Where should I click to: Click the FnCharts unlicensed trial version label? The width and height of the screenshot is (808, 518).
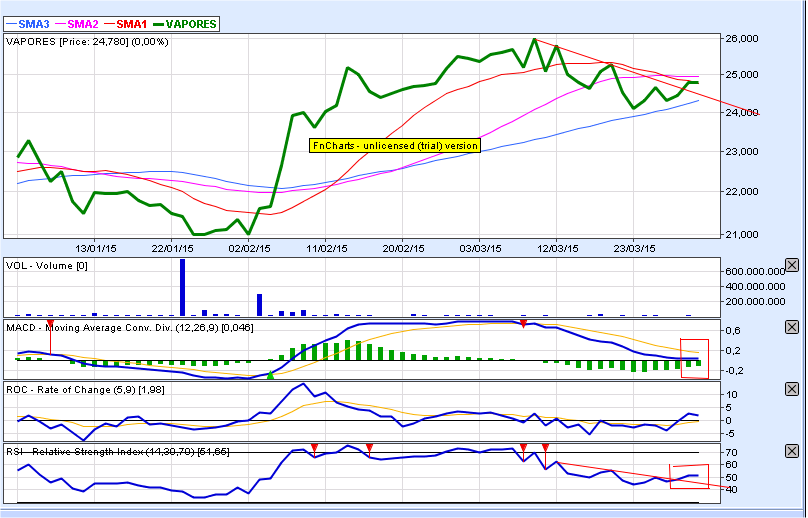pos(395,145)
